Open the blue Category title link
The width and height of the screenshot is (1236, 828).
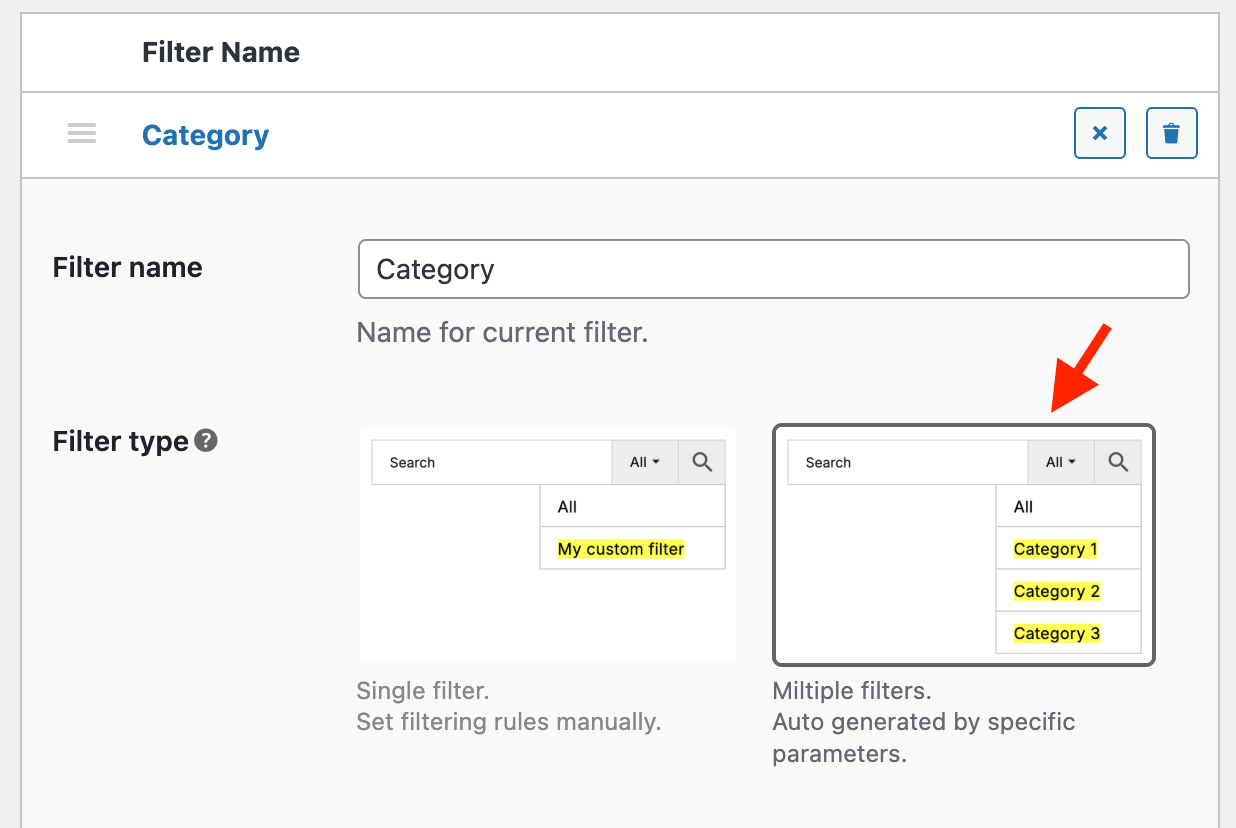point(205,135)
